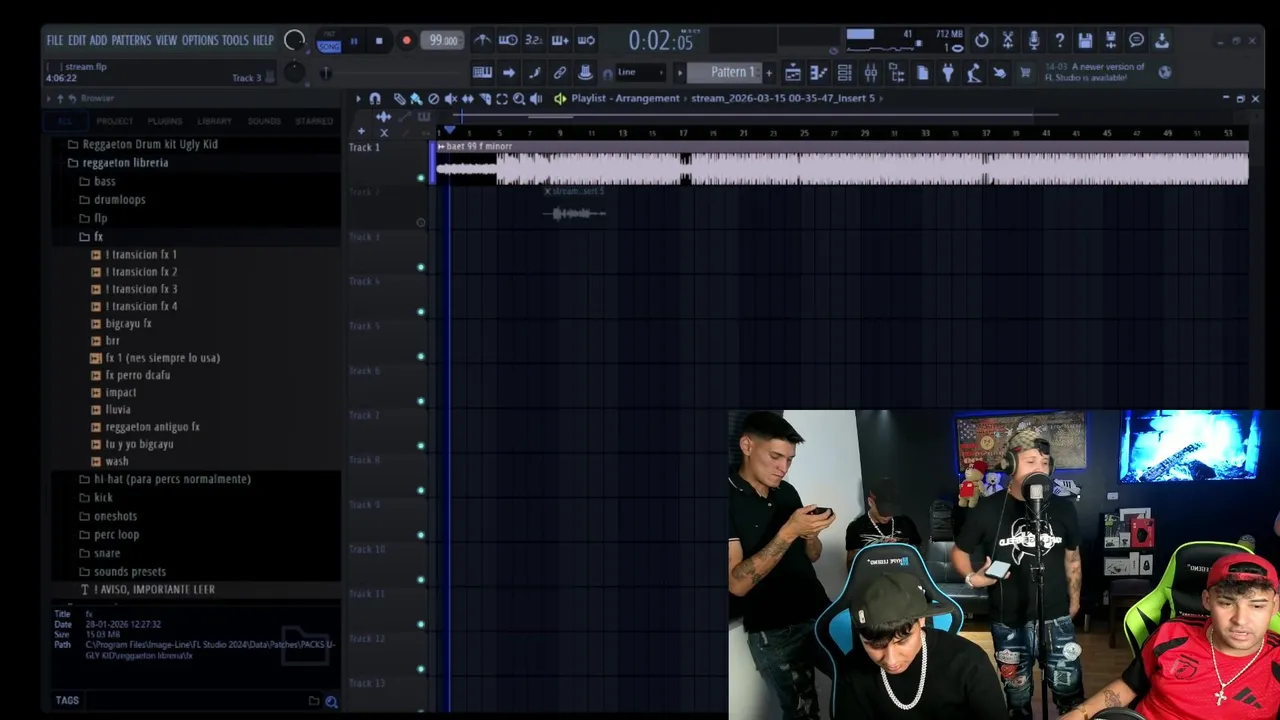
Task: Unmute Track 2 via its mute dot
Action: click(x=421, y=222)
